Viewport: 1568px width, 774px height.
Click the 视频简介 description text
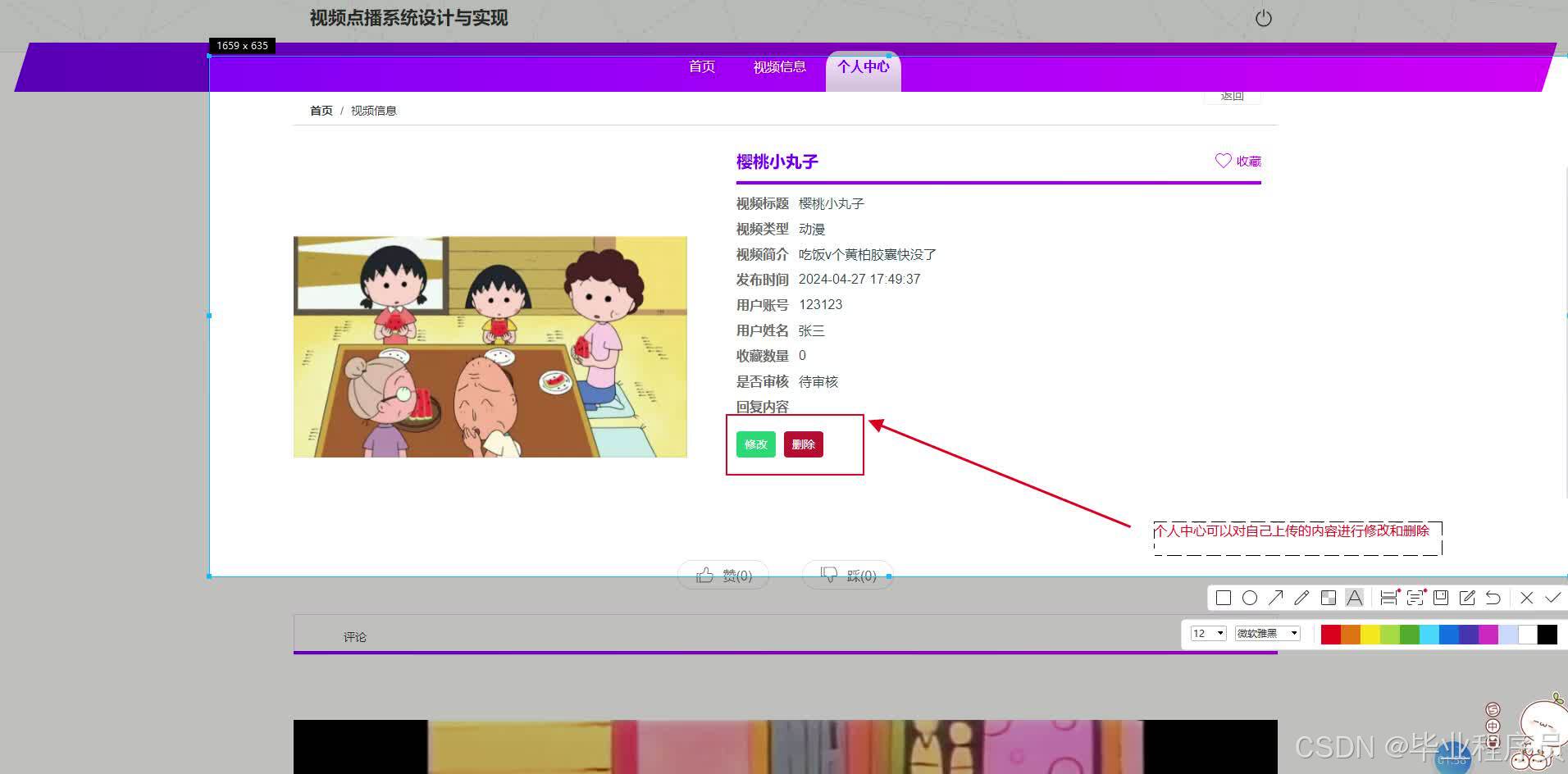point(868,254)
